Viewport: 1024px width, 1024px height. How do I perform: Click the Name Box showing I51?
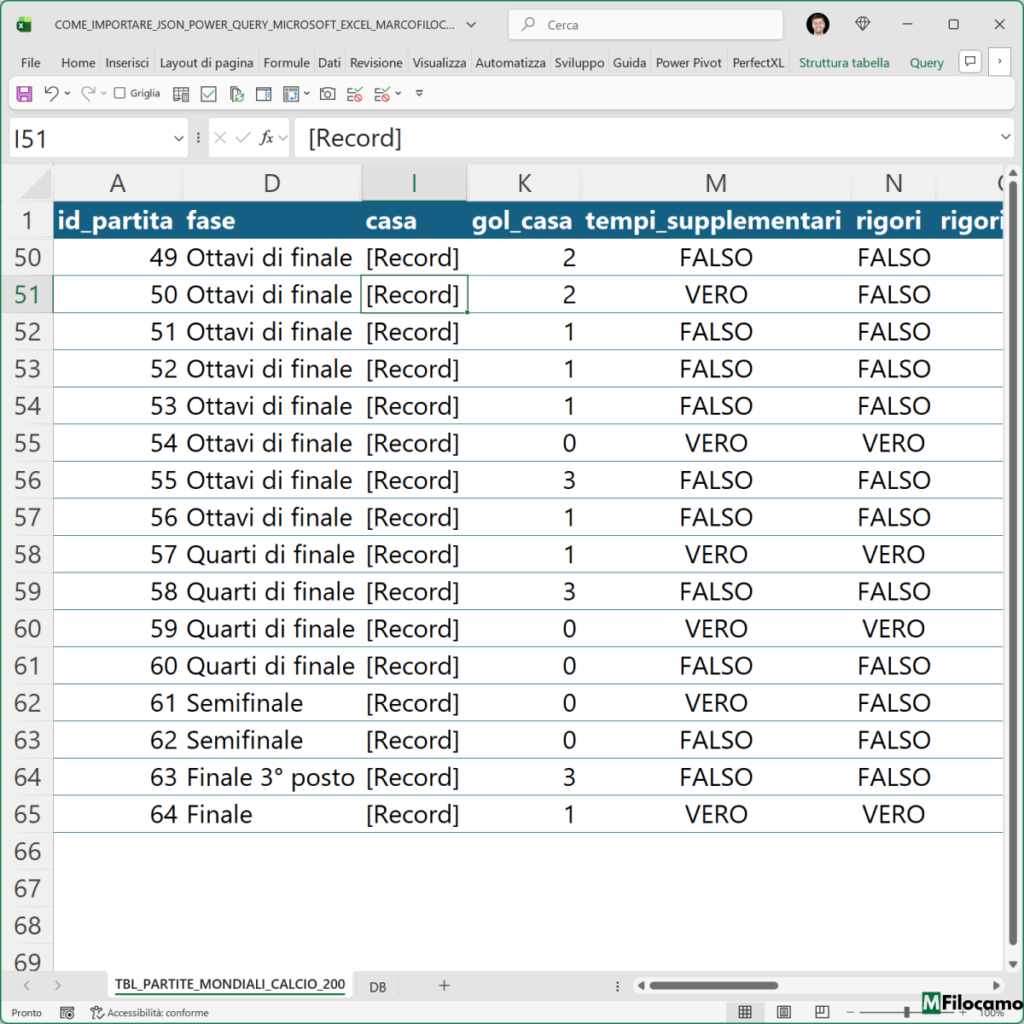[x=89, y=138]
